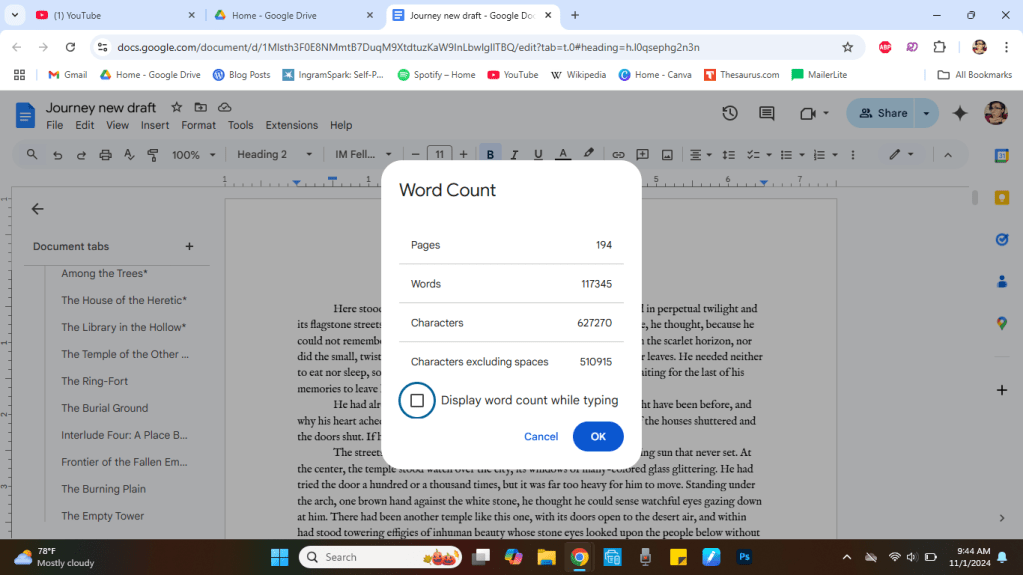This screenshot has height=575, width=1023.
Task: Open the Tools menu
Action: tap(240, 125)
